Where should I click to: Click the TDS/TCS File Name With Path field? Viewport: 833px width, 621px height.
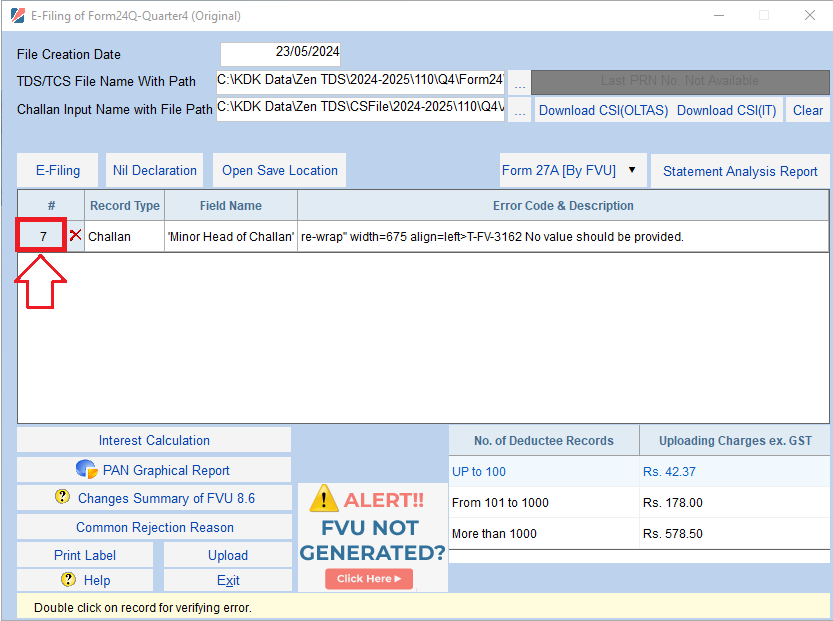tap(360, 82)
